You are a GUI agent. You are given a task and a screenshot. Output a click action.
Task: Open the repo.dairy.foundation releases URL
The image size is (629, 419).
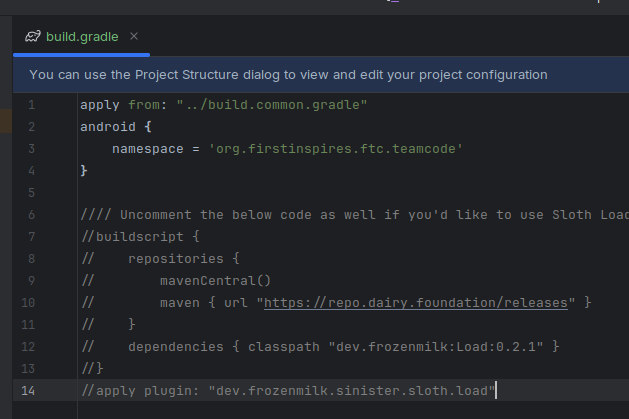coord(416,303)
